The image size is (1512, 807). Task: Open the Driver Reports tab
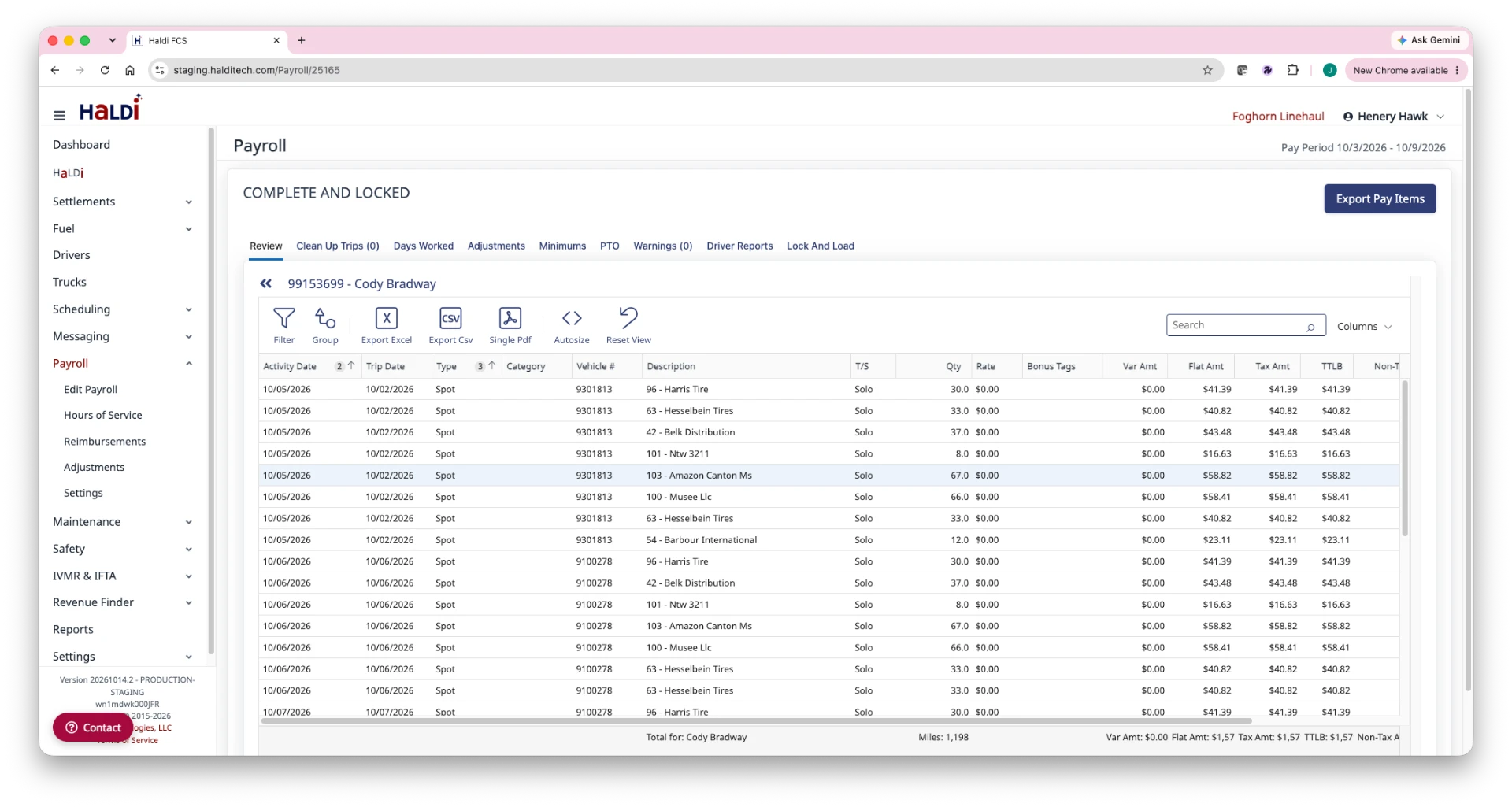pos(739,246)
